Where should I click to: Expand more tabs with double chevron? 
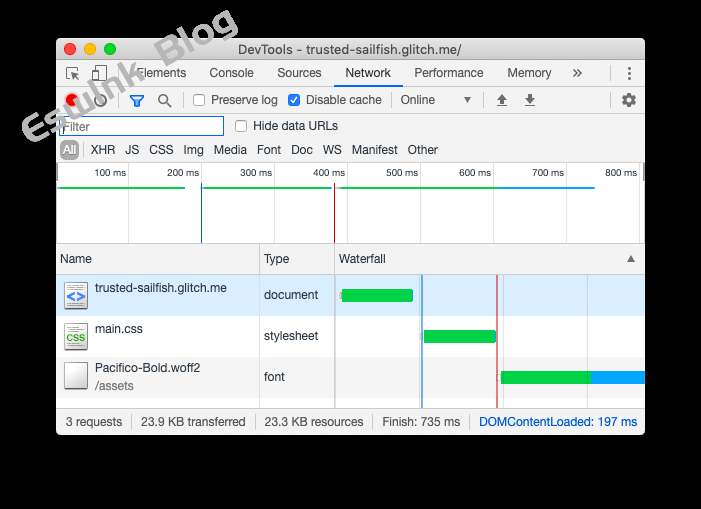coord(577,73)
